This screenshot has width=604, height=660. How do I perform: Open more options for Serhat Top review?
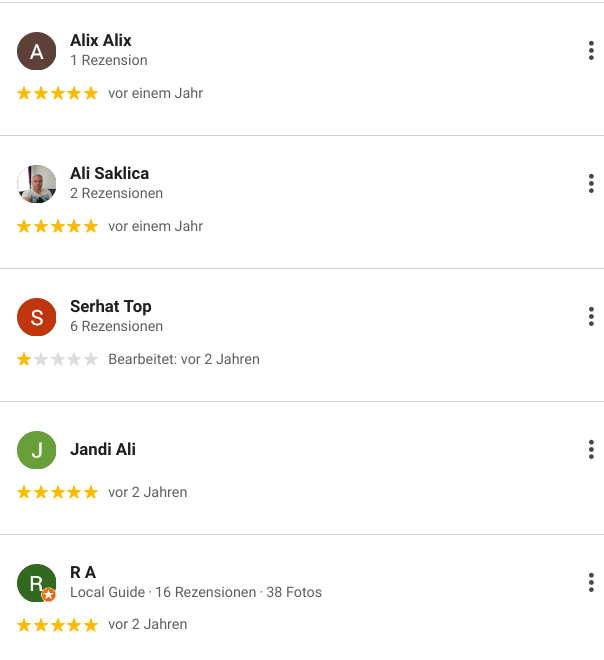[x=591, y=316]
